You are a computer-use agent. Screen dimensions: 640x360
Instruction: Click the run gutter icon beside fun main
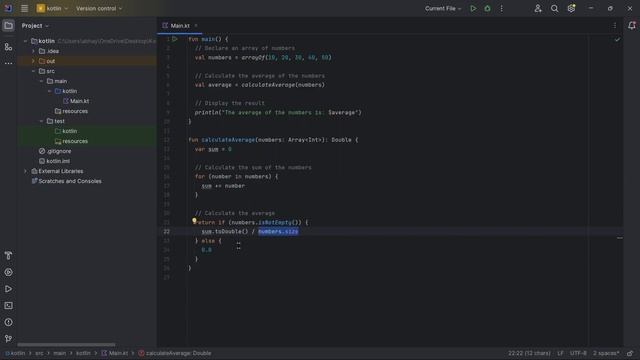tap(175, 39)
